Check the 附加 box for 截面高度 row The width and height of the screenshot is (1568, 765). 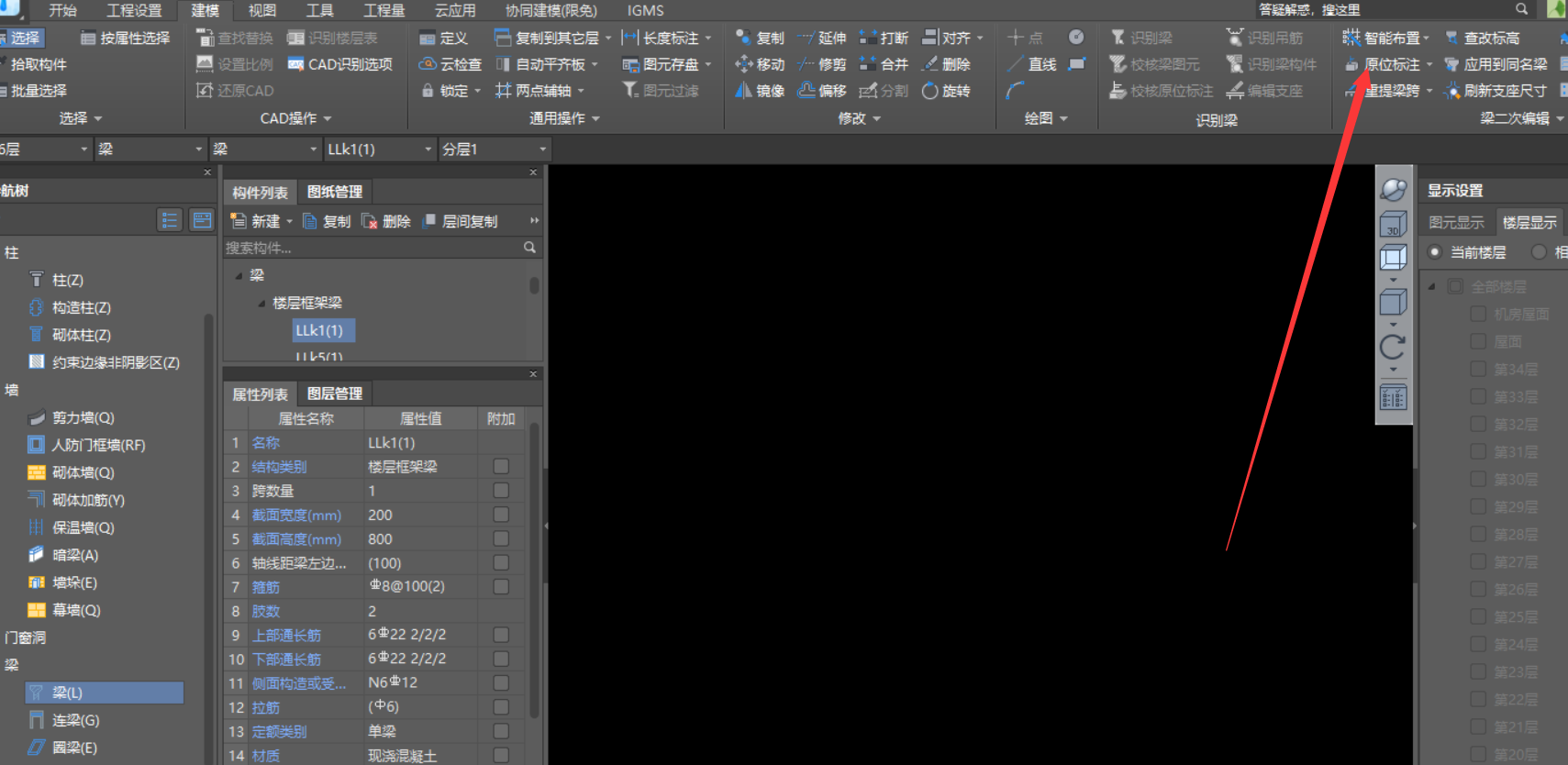(x=501, y=538)
